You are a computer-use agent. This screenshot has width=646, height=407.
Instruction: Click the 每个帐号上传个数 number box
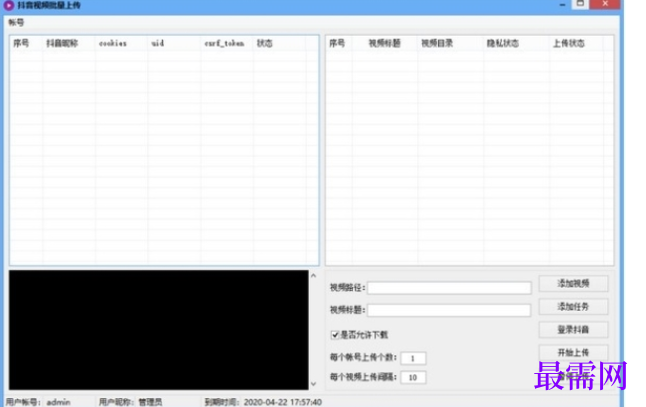click(413, 358)
